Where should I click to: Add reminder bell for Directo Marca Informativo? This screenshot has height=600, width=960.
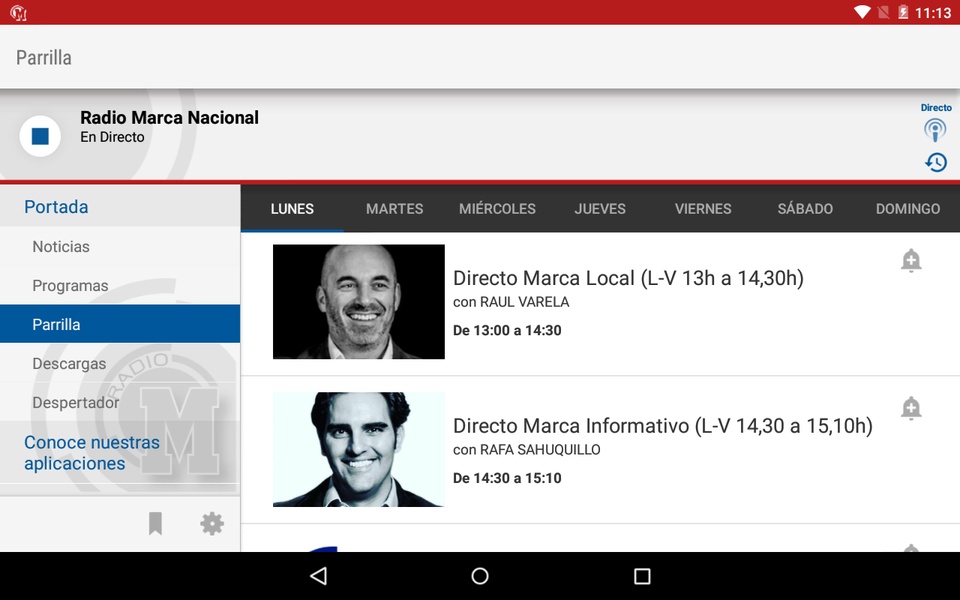[911, 408]
